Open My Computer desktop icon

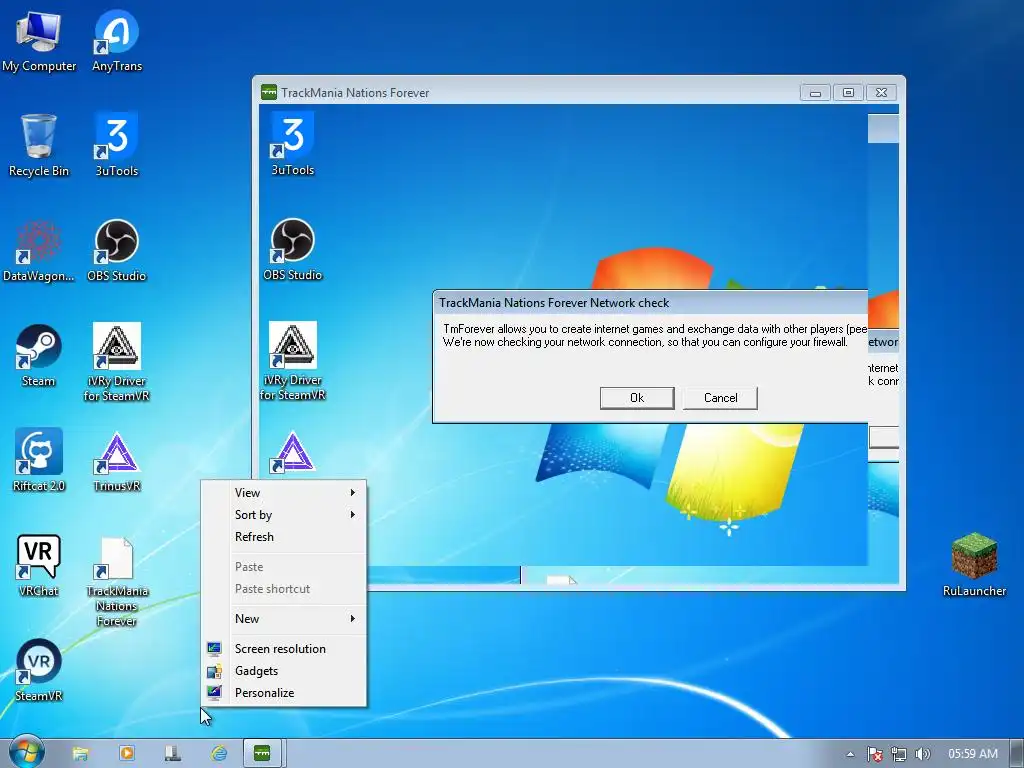pyautogui.click(x=39, y=40)
